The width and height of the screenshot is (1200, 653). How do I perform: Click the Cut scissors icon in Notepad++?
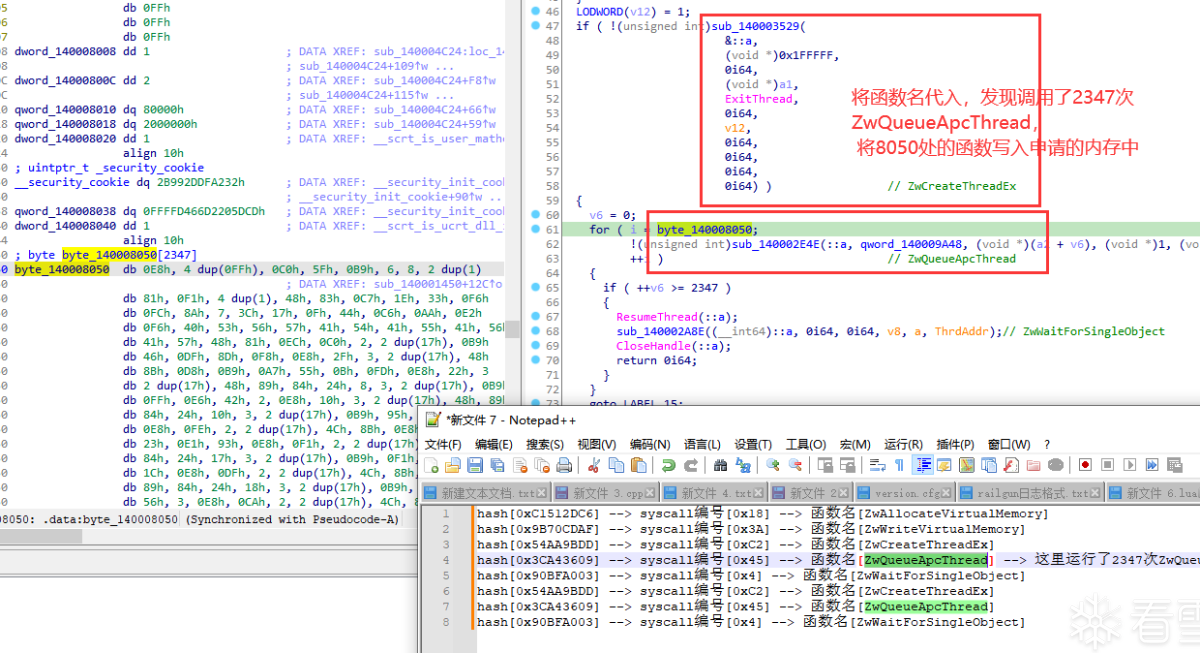tap(593, 464)
